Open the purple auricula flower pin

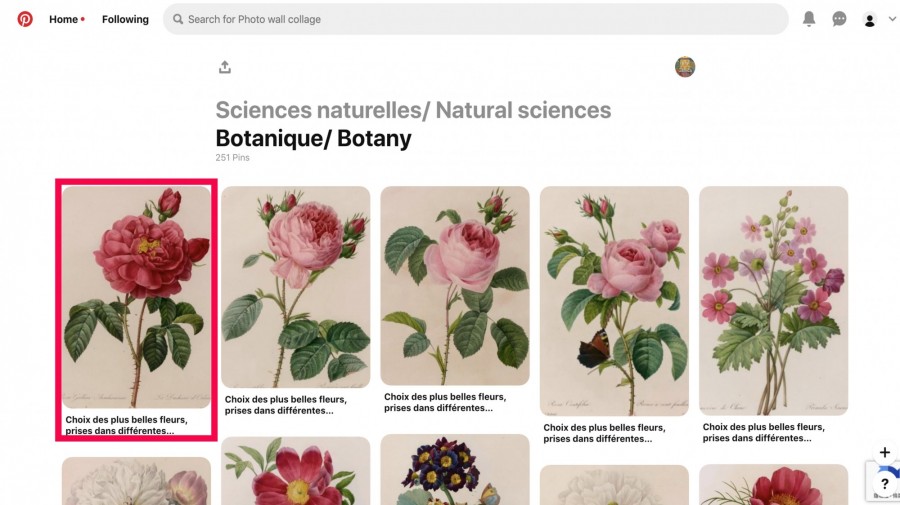tap(455, 469)
